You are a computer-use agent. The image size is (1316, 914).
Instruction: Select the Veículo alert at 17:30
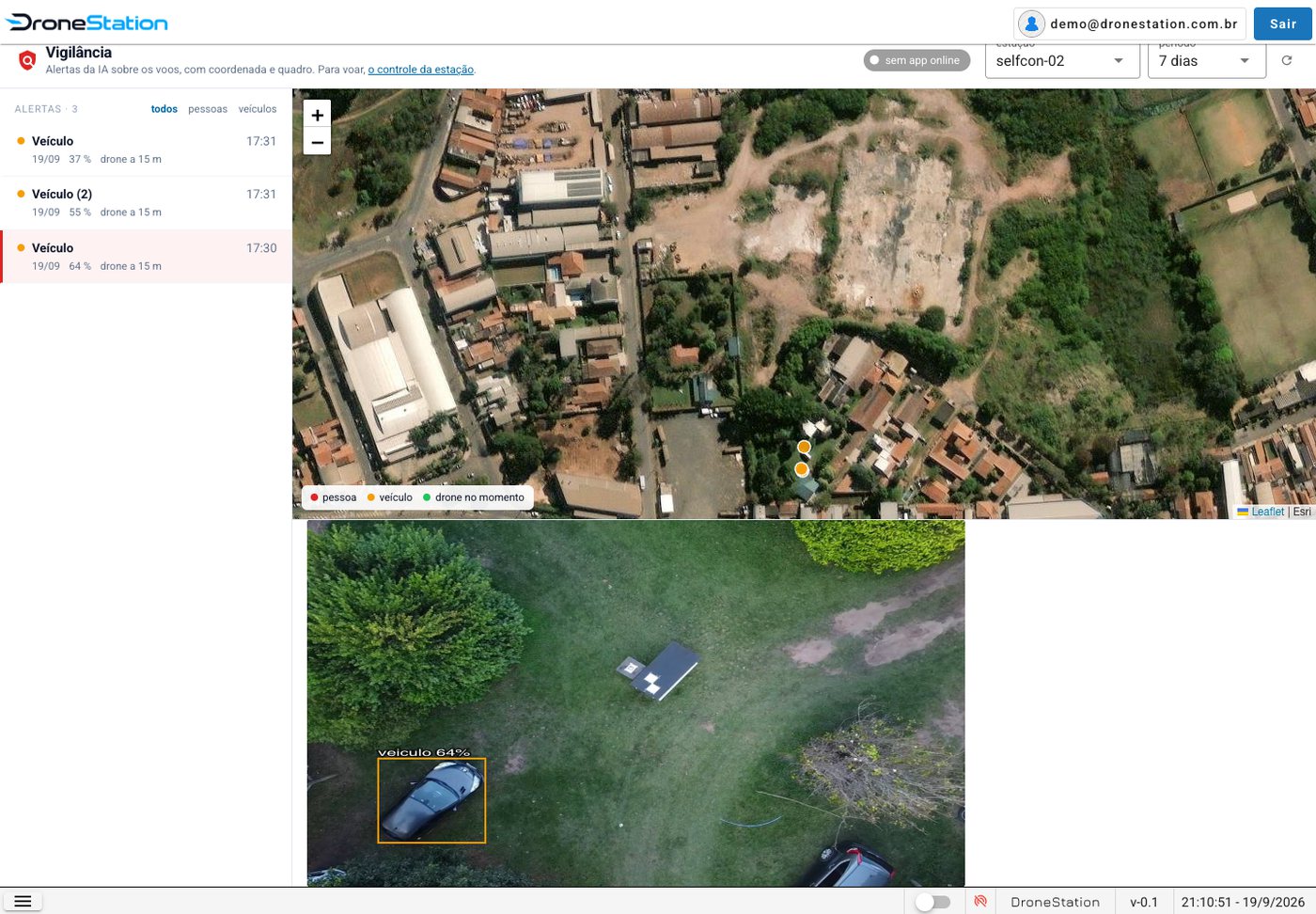[x=146, y=257]
